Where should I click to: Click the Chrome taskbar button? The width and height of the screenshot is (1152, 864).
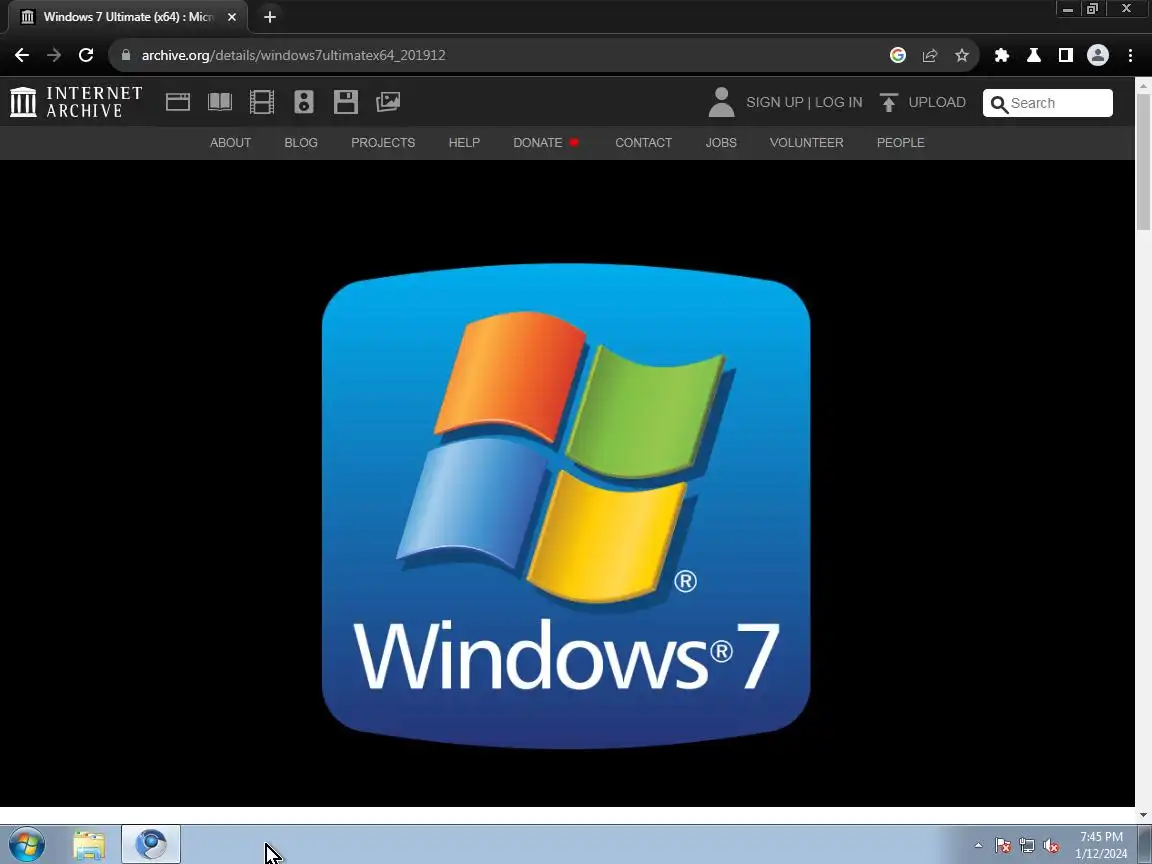151,844
